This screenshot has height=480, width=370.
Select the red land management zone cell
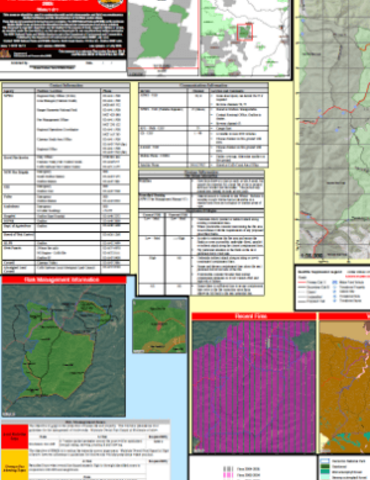pyautogui.click(x=15, y=437)
